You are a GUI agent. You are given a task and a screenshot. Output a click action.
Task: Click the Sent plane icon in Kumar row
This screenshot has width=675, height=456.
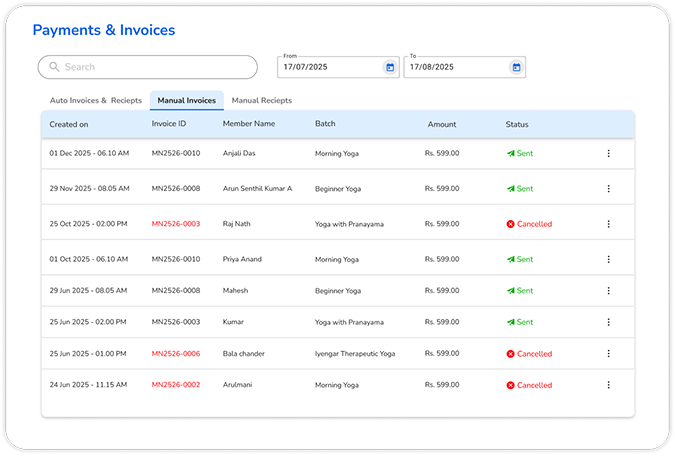point(511,322)
